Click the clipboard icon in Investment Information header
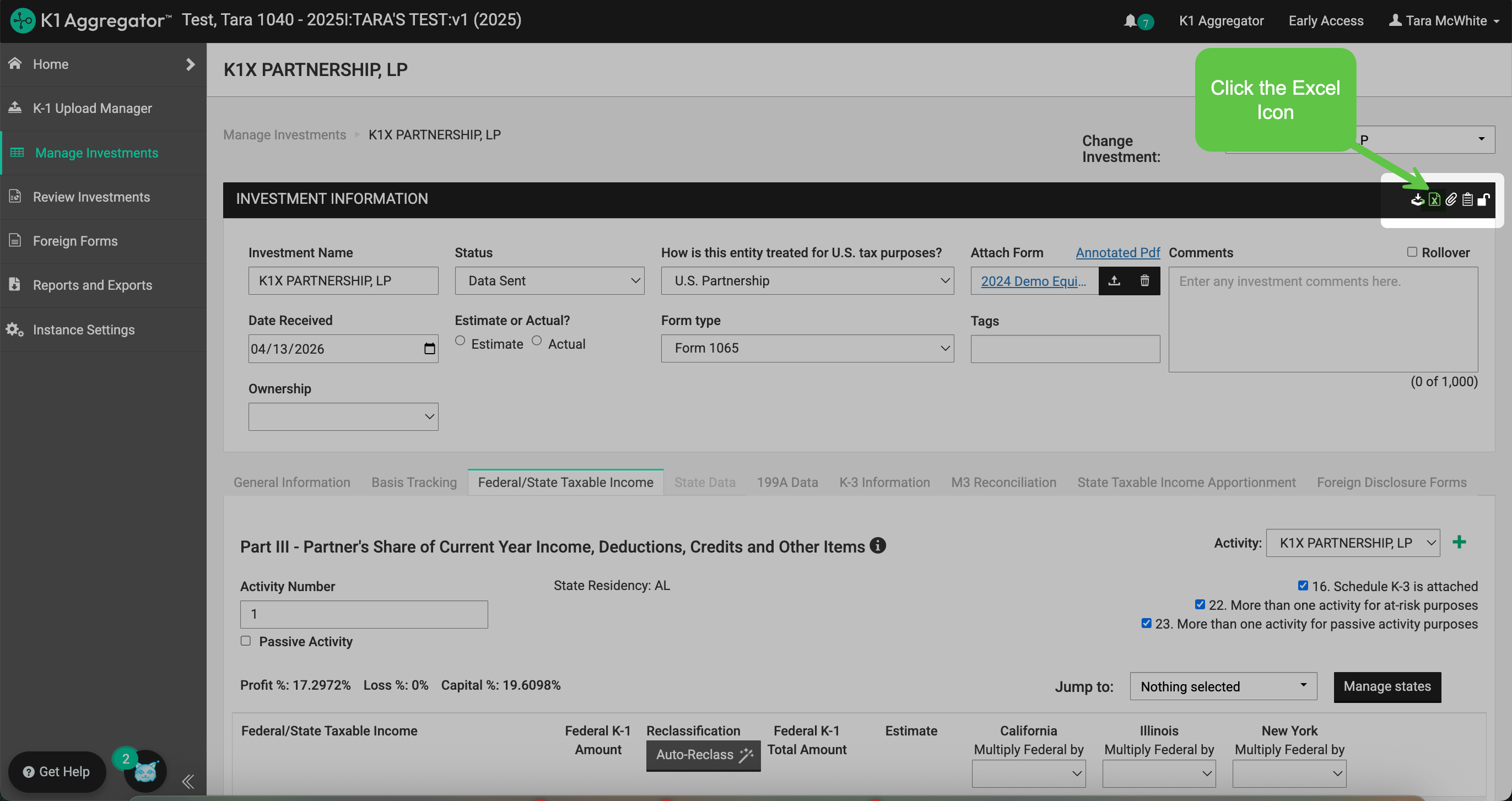 (x=1467, y=199)
